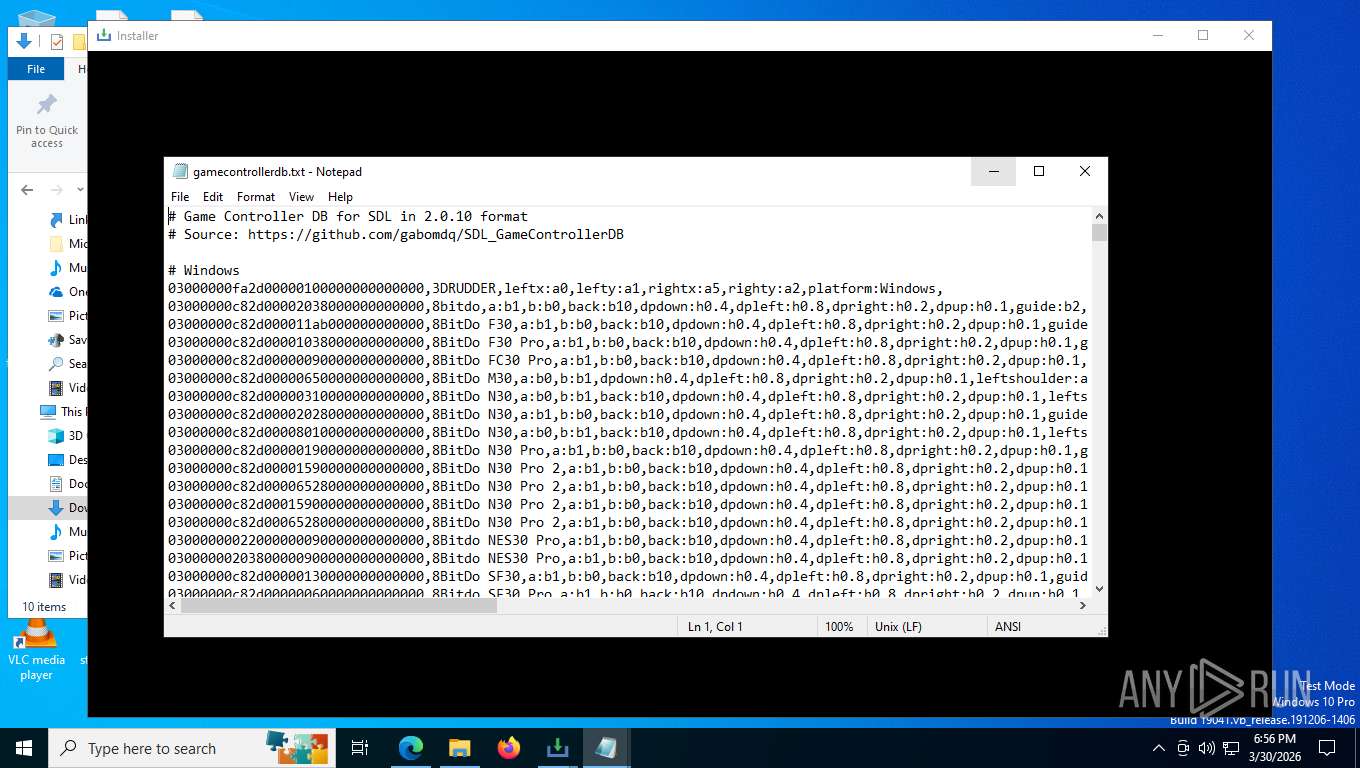Click the 'Ln 1, Col 1' status entry

(x=715, y=627)
